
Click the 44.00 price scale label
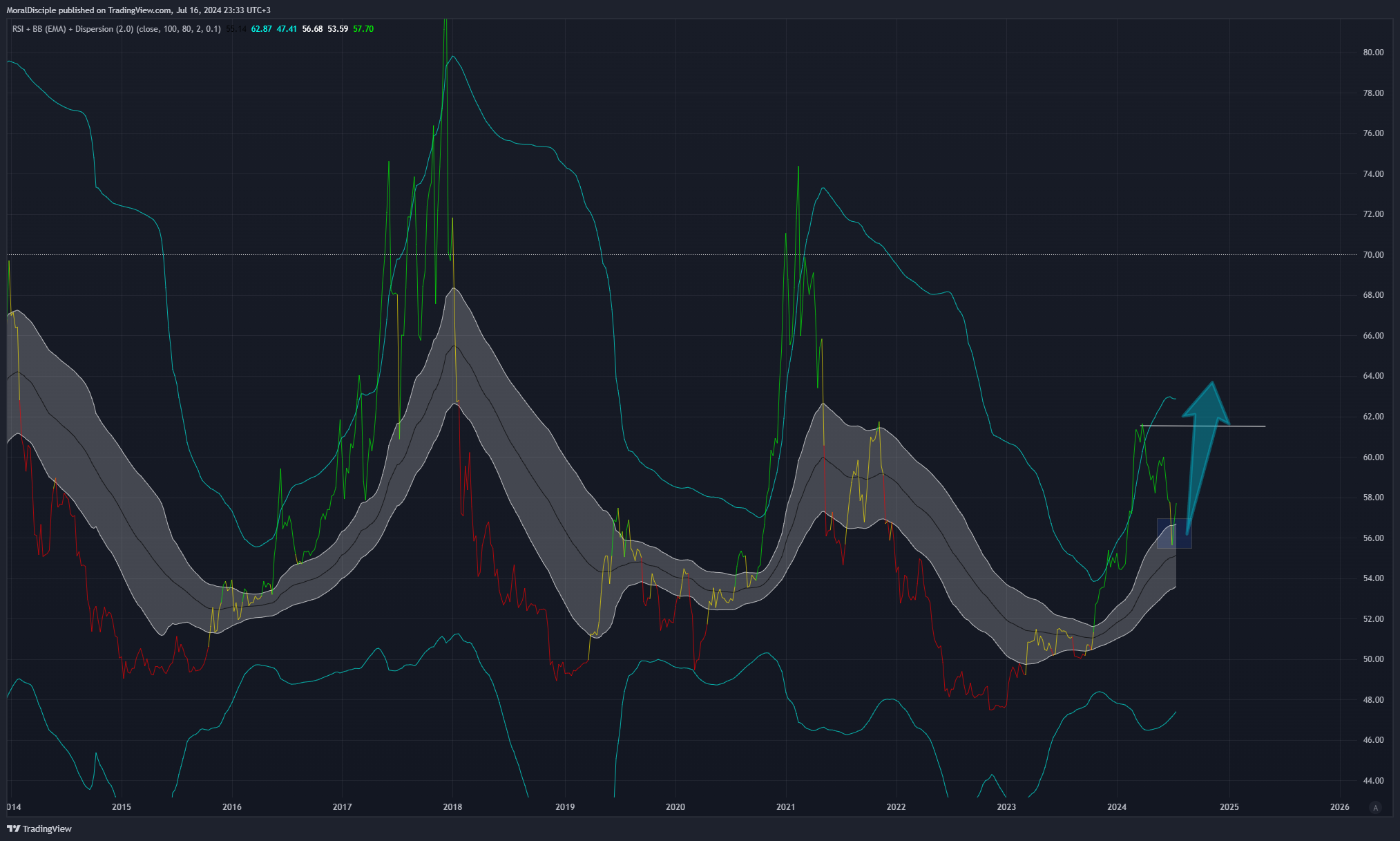coord(1373,781)
